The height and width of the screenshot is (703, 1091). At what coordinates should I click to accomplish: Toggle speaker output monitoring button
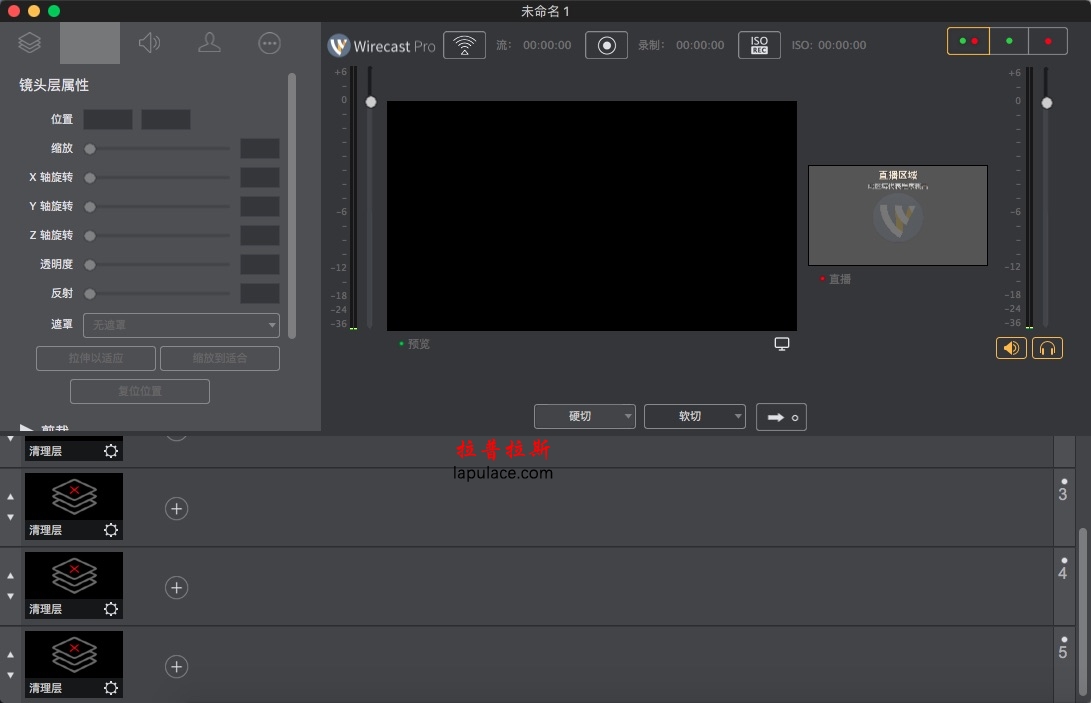[1011, 347]
